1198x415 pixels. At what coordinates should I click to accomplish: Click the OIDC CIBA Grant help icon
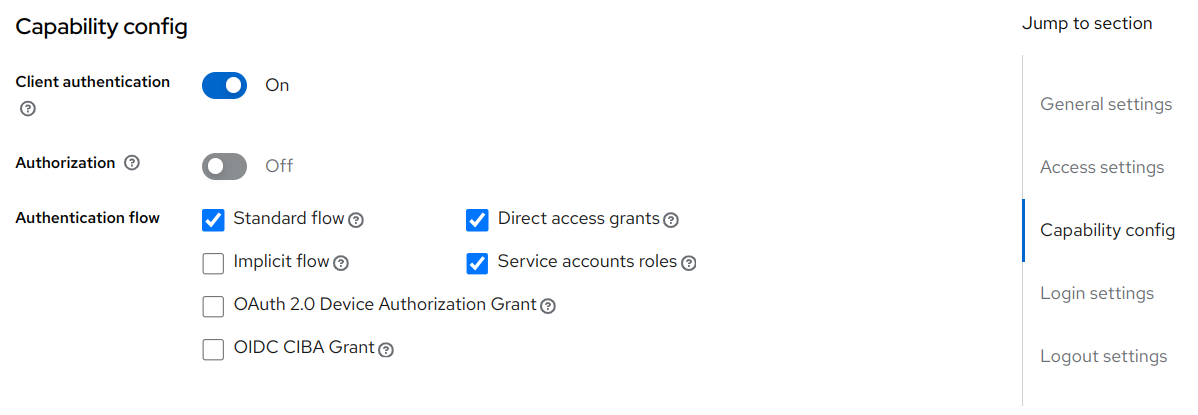tap(386, 350)
